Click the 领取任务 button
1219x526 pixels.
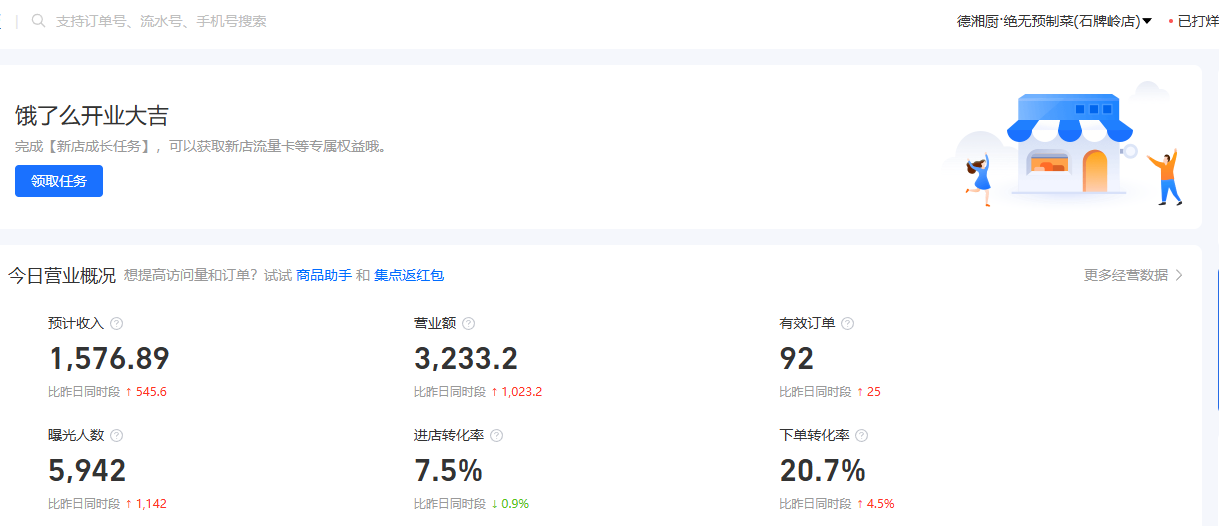tap(59, 181)
